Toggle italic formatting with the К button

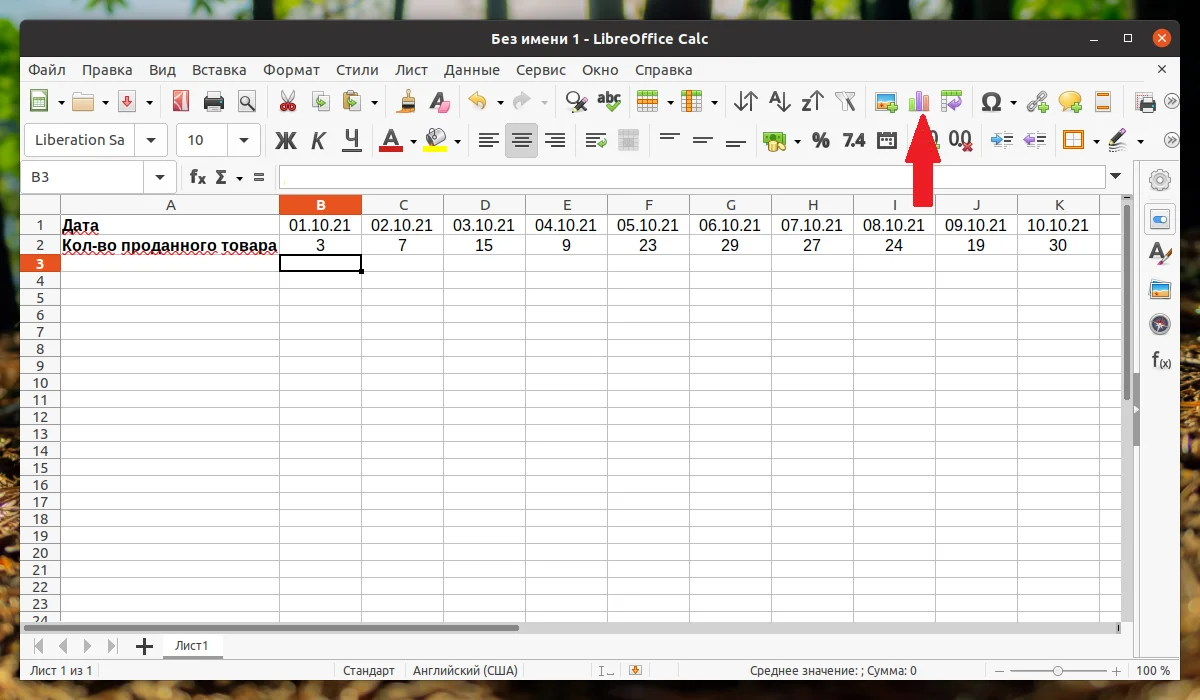(318, 140)
